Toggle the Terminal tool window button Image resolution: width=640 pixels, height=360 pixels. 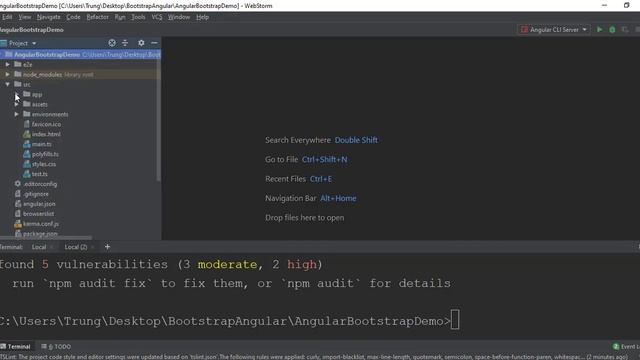[x=16, y=347]
